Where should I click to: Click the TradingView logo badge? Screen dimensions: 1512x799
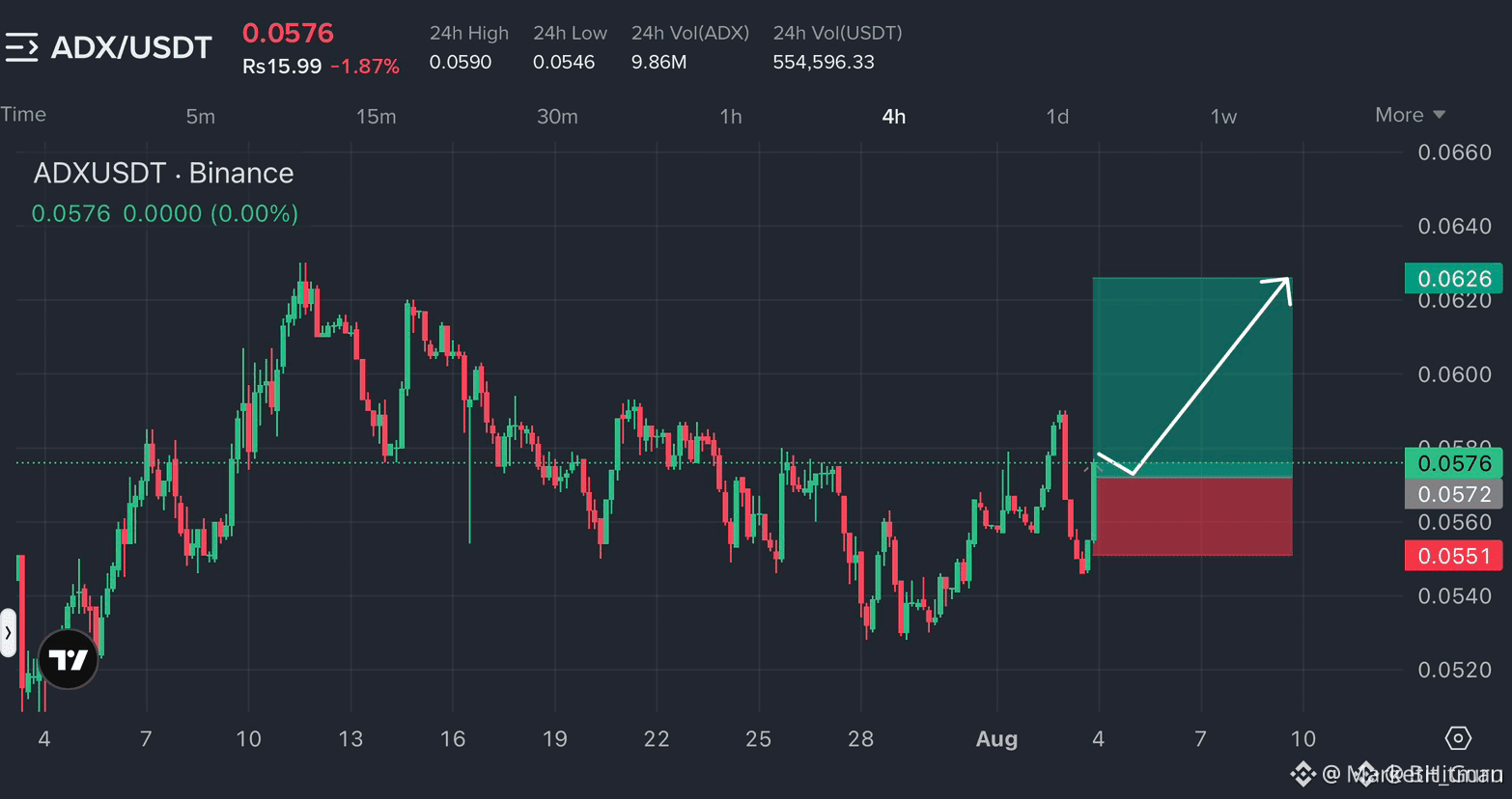pos(69,659)
